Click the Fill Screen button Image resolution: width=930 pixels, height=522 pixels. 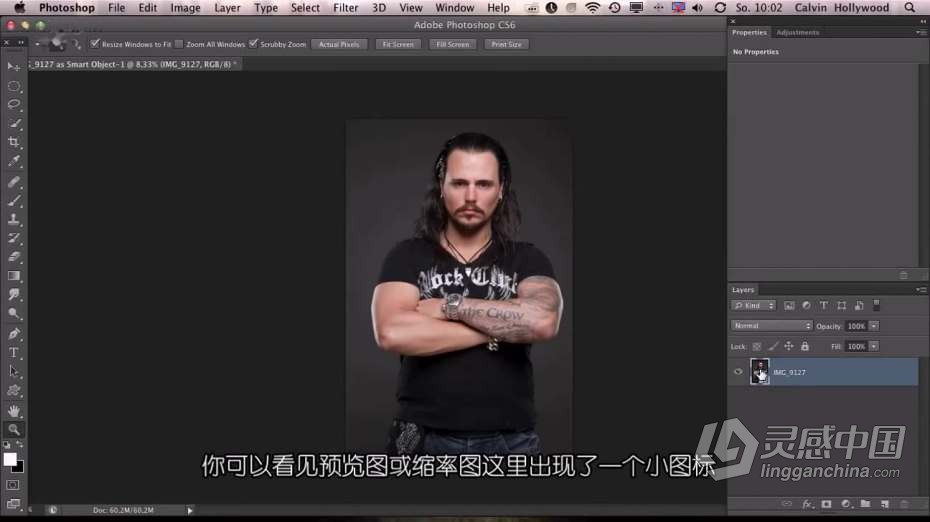[453, 44]
